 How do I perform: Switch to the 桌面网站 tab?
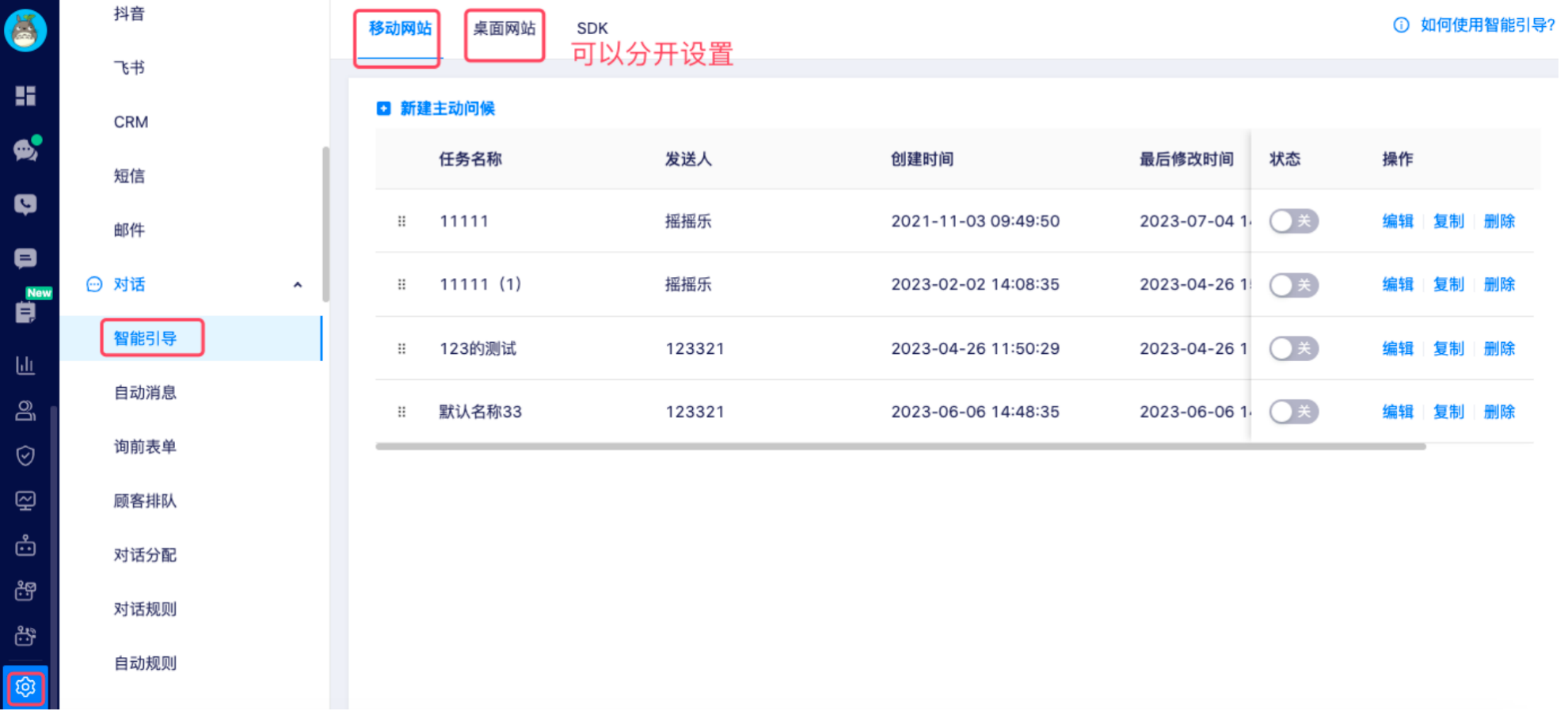point(504,29)
